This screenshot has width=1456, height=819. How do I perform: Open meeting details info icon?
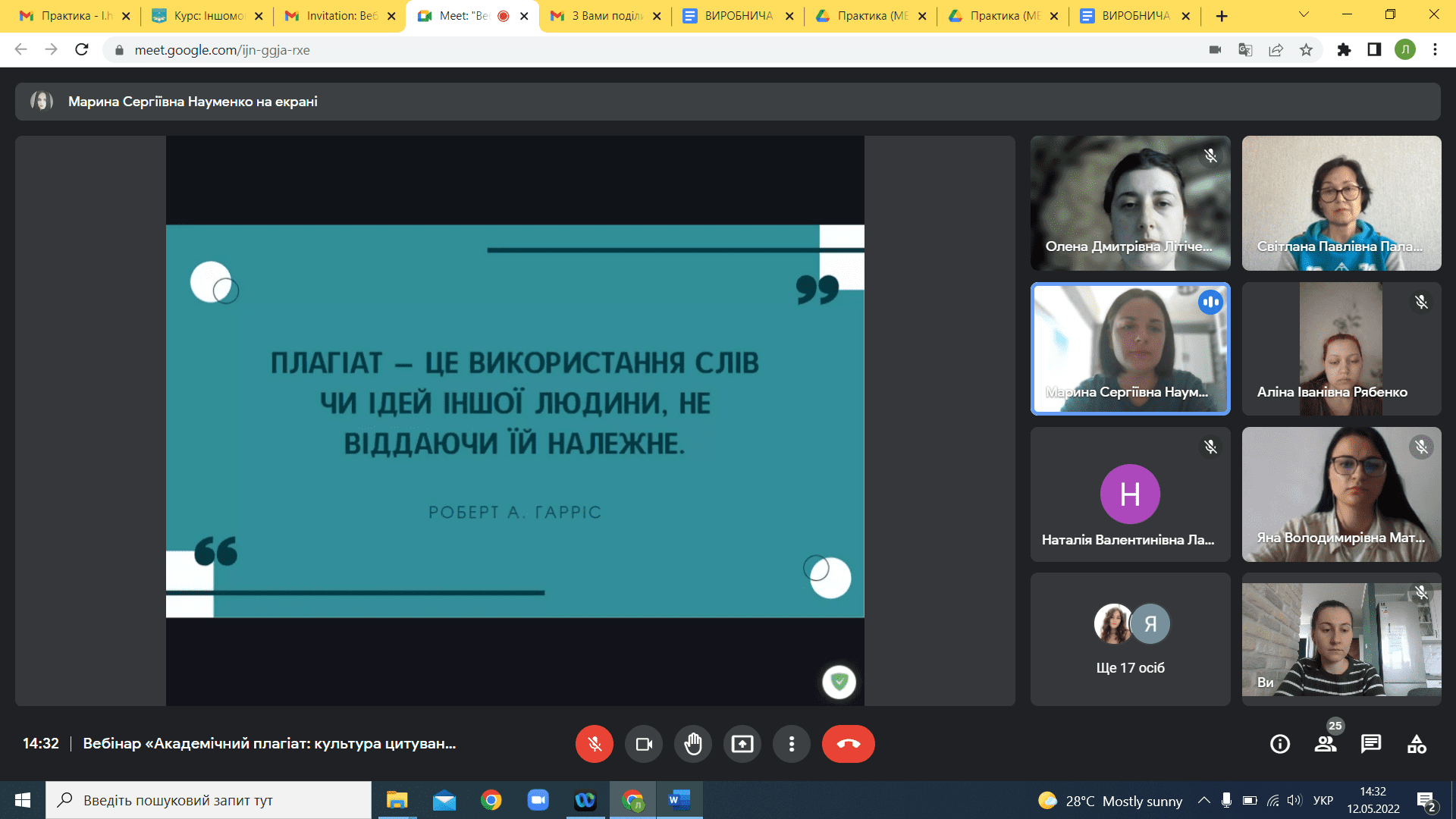coord(1280,744)
